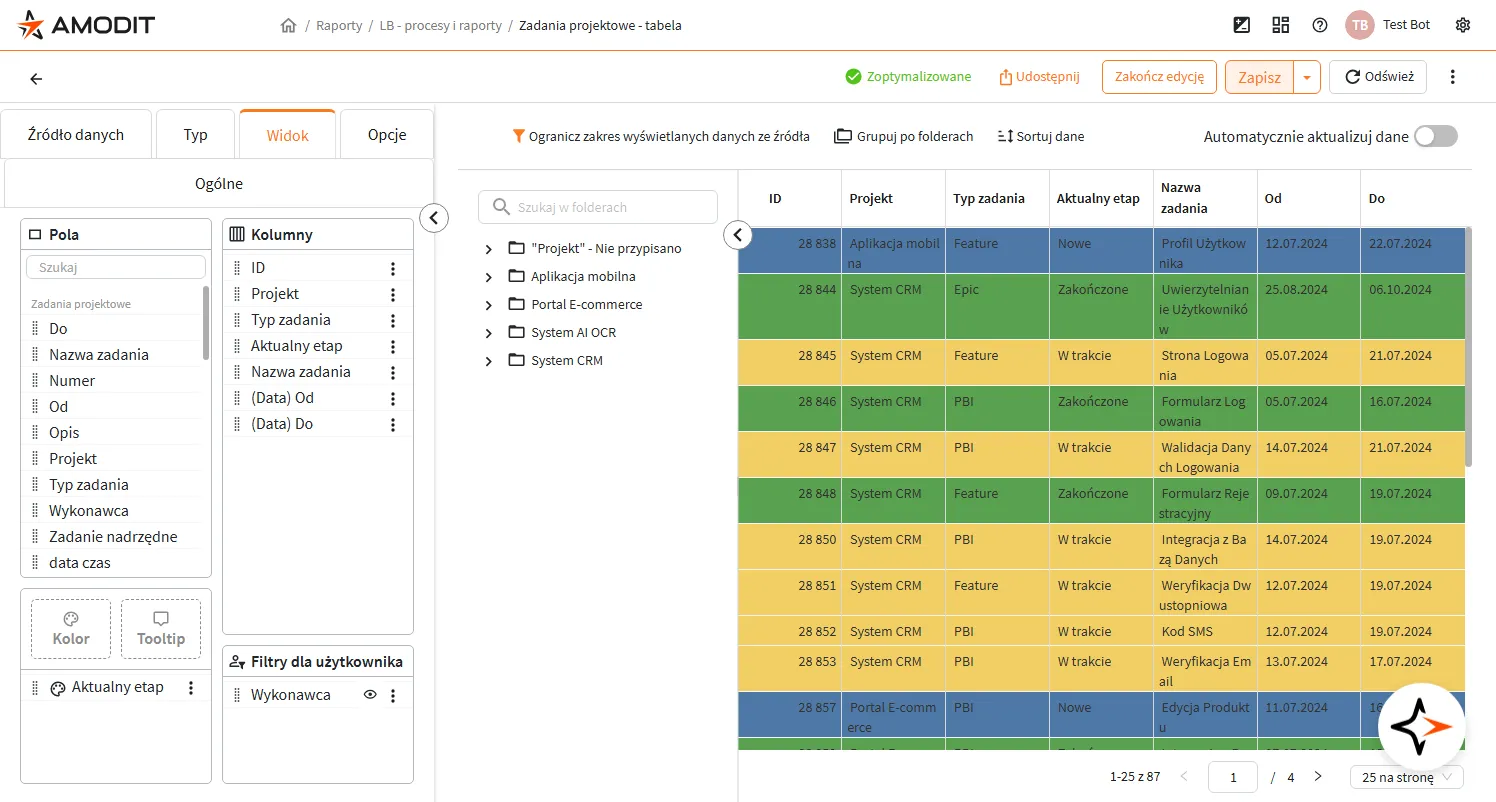1496x802 pixels.
Task: Open options for the (Data) Od column
Action: (x=393, y=398)
